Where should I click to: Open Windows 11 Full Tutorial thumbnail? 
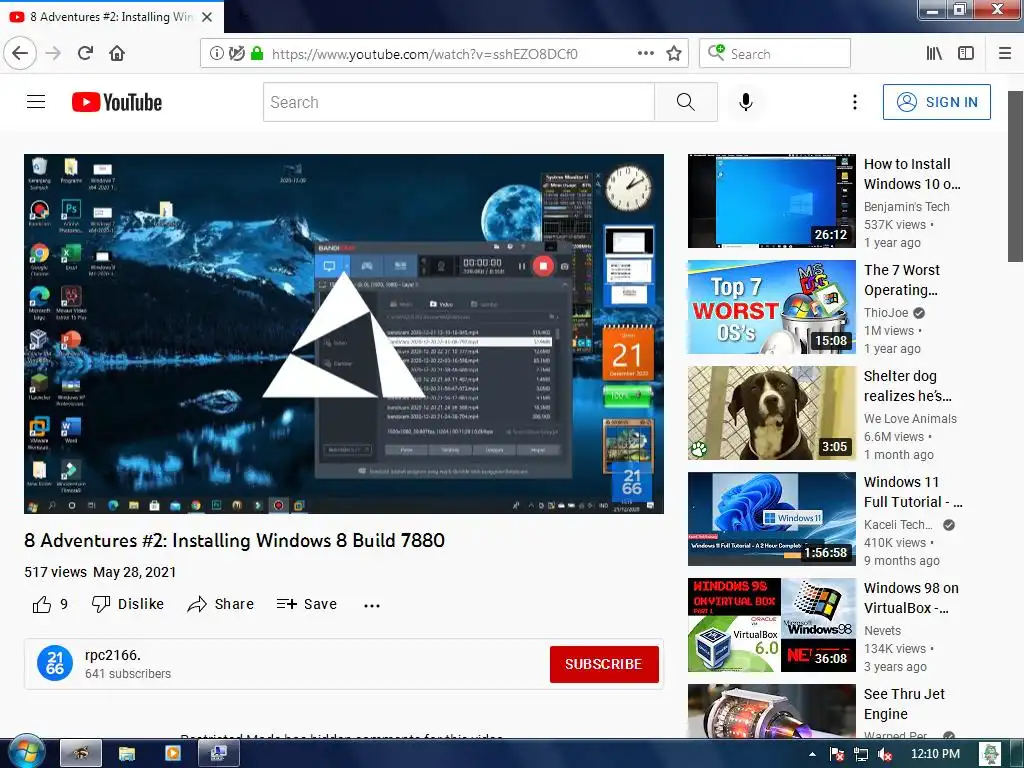click(771, 519)
